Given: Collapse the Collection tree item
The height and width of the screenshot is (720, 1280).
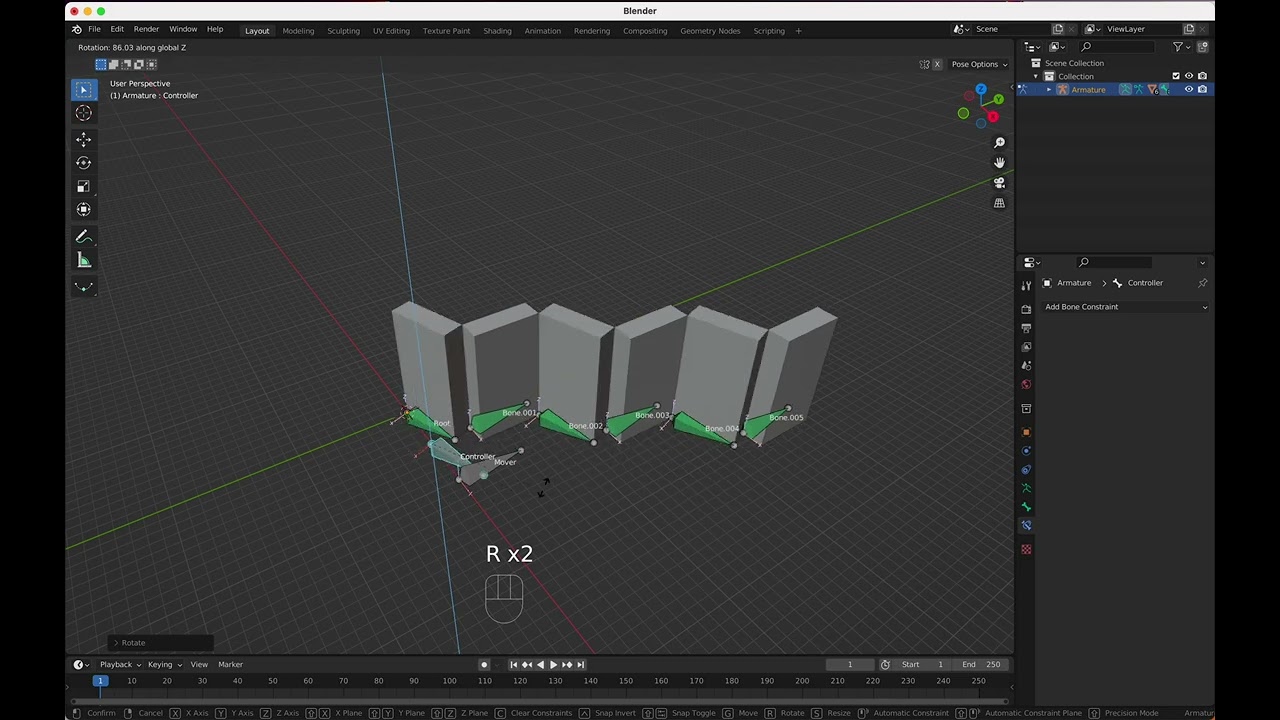Looking at the screenshot, I should 1036,76.
